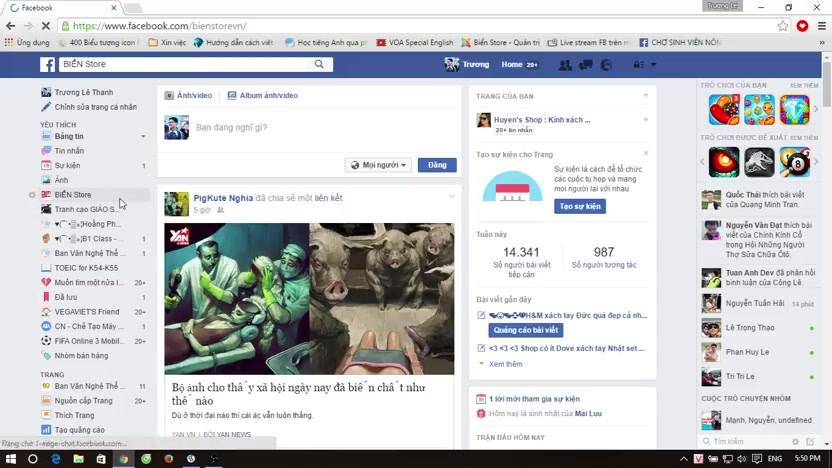Open the Candy Crush game icon
832x468 pixels.
coord(724,110)
